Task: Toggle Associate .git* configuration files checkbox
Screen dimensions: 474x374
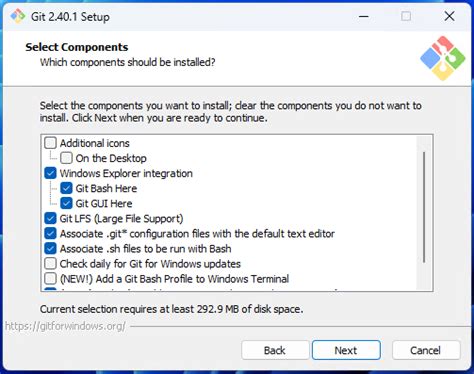Action: (50, 233)
